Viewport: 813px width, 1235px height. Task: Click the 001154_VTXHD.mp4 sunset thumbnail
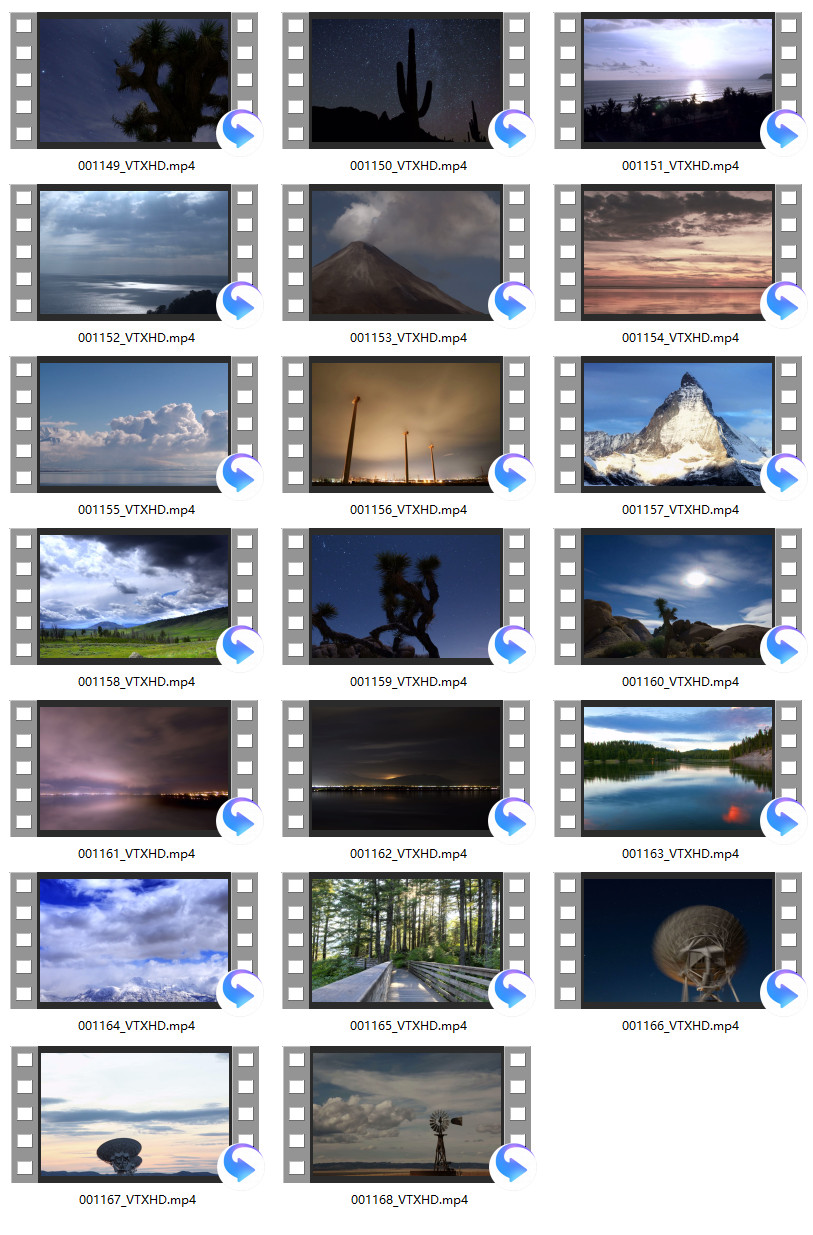click(x=678, y=252)
